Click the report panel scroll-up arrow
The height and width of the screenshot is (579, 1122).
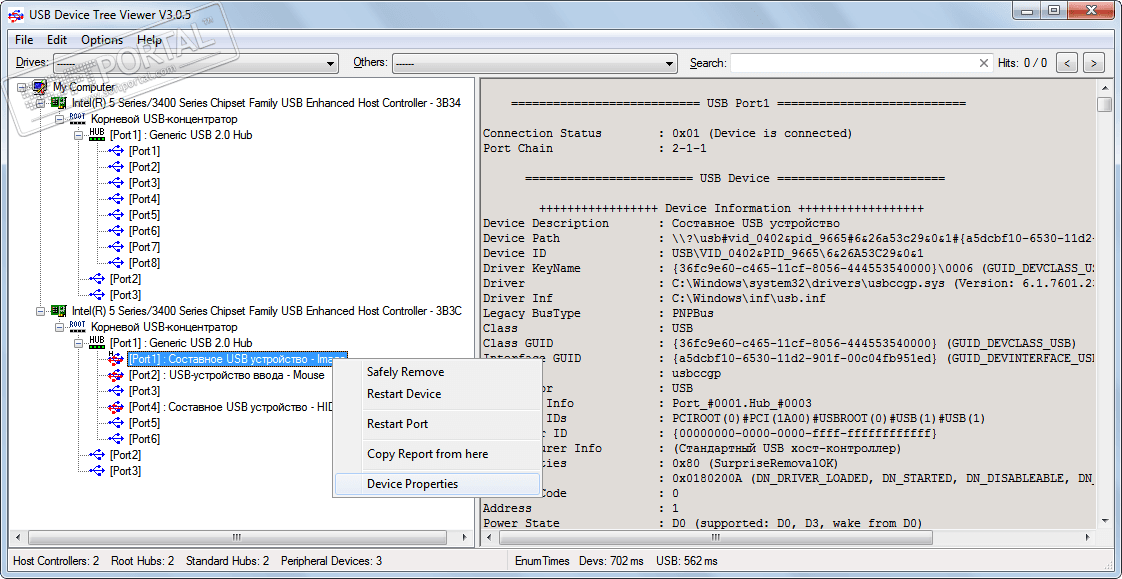(1103, 86)
